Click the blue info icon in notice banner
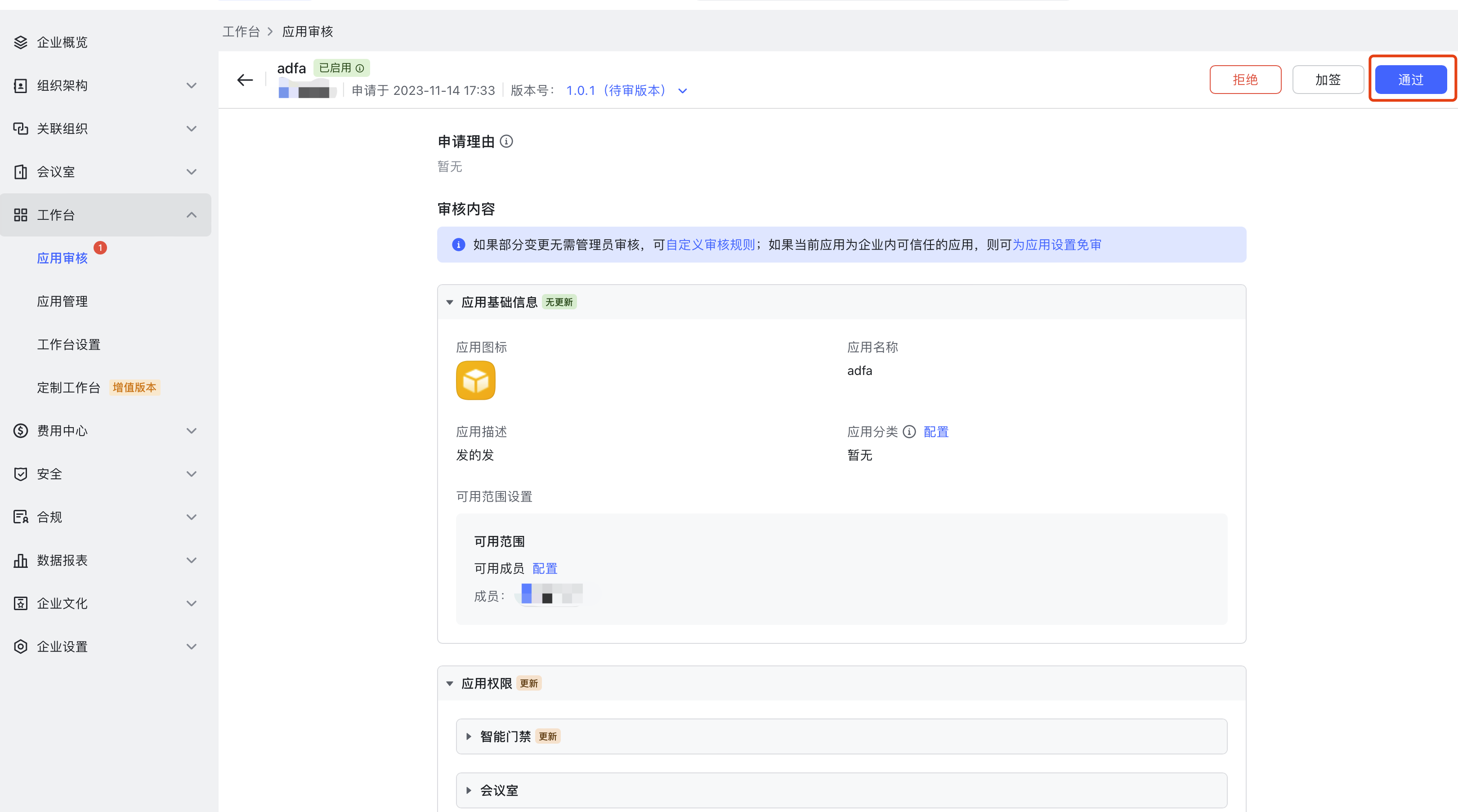This screenshot has width=1458, height=812. [458, 245]
